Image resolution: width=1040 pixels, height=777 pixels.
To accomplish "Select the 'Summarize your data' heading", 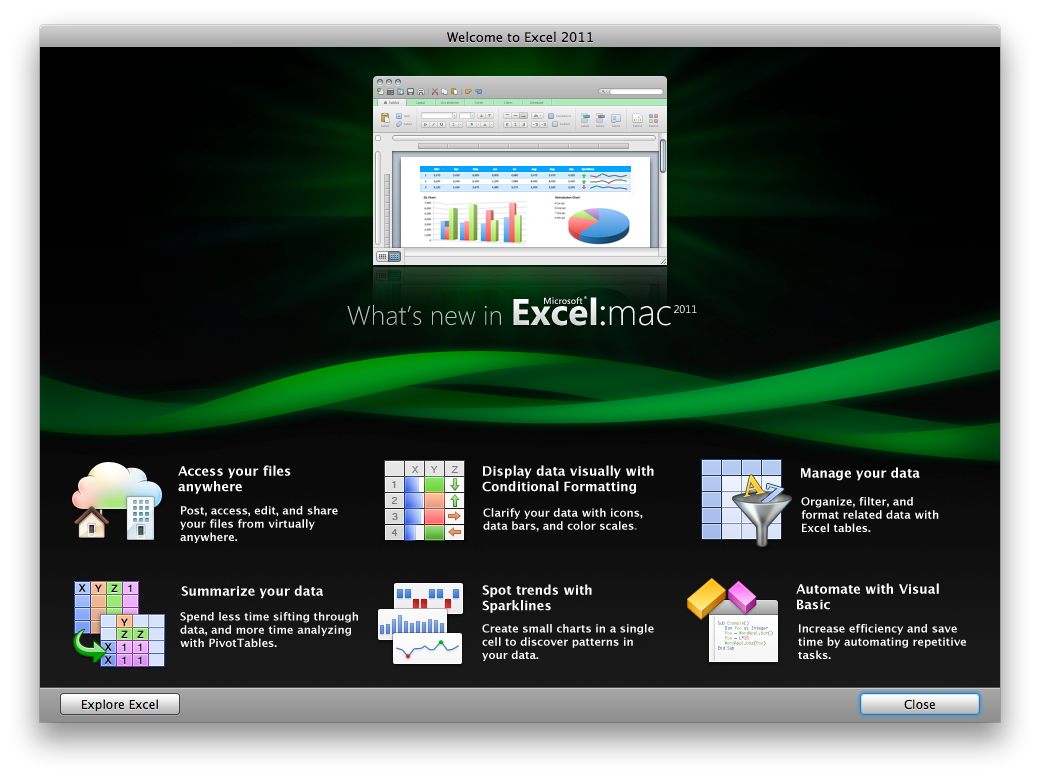I will (x=252, y=591).
